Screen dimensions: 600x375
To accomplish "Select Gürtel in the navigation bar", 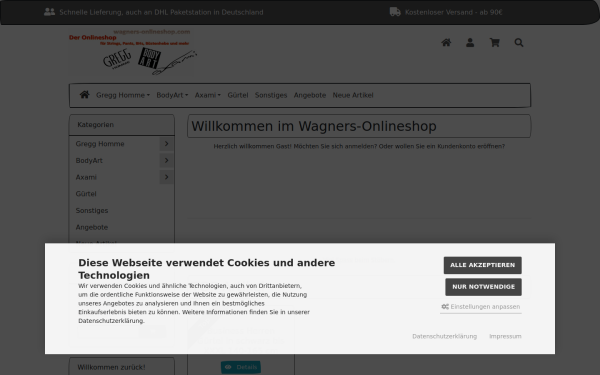I will pyautogui.click(x=238, y=95).
